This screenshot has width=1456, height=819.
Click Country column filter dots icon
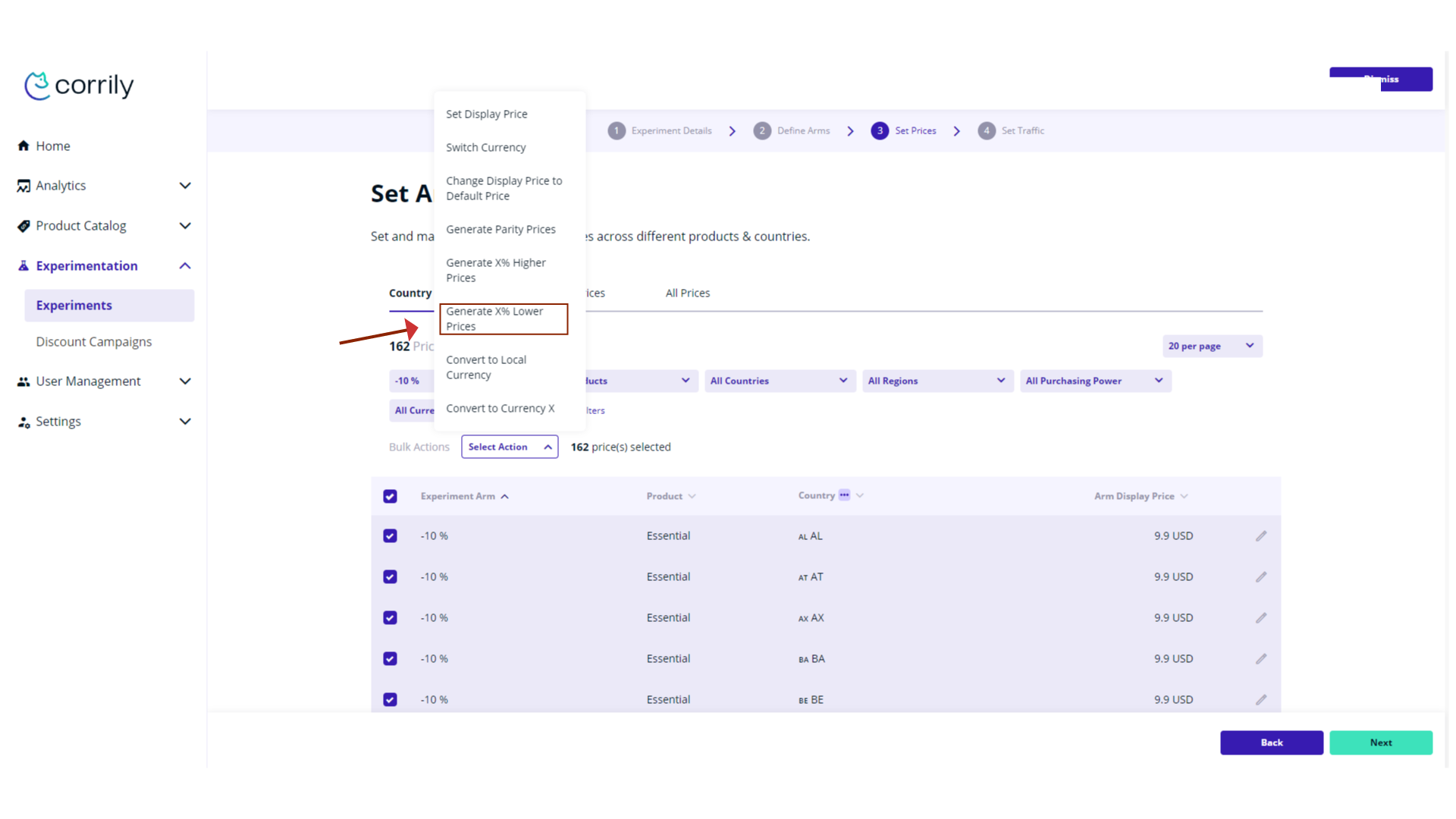click(x=844, y=495)
